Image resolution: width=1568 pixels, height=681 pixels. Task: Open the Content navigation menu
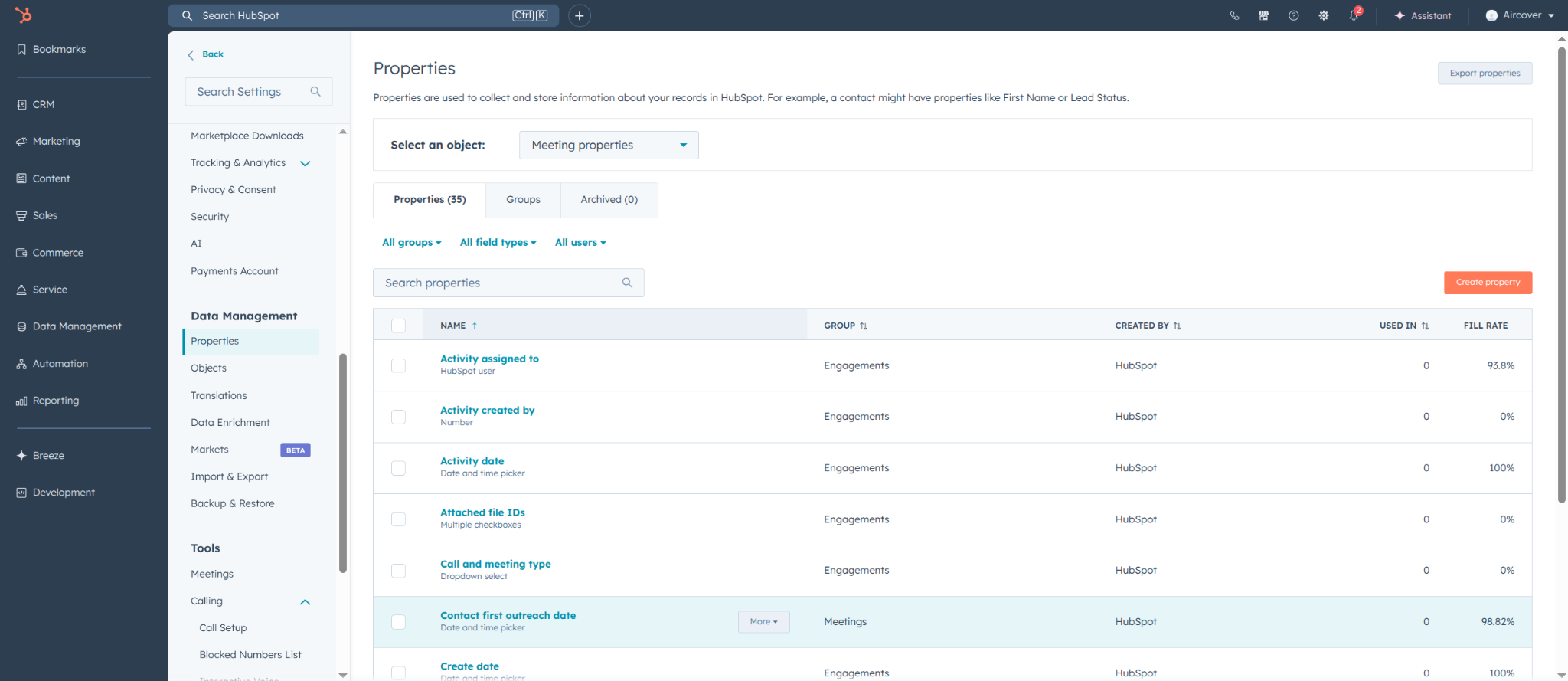(x=44, y=178)
